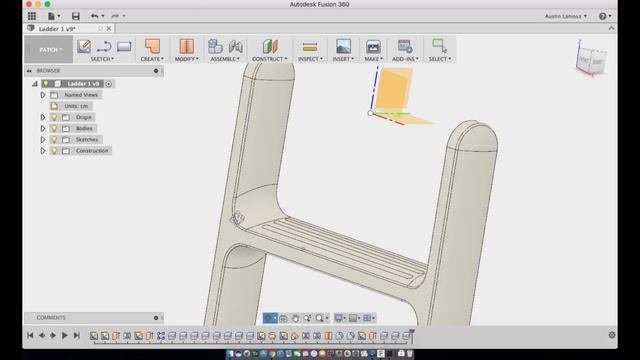The image size is (640, 360).
Task: Collapse the BROWSER panel with double arrows
Action: click(x=29, y=71)
